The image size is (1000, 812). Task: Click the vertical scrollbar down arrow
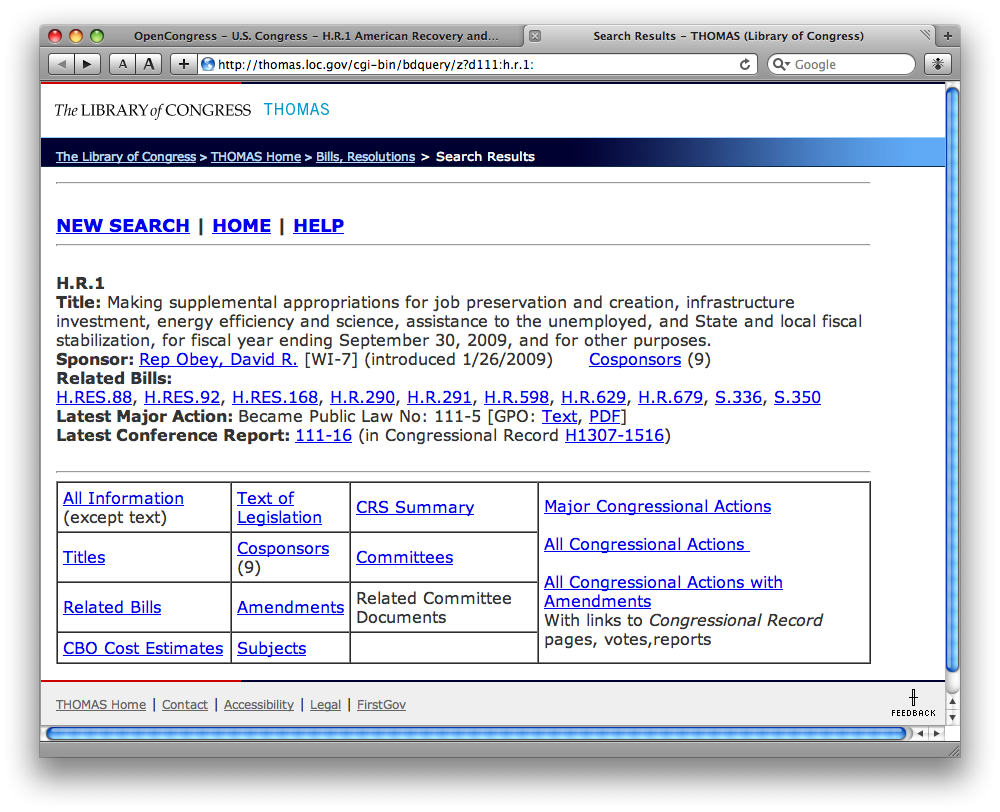(952, 717)
